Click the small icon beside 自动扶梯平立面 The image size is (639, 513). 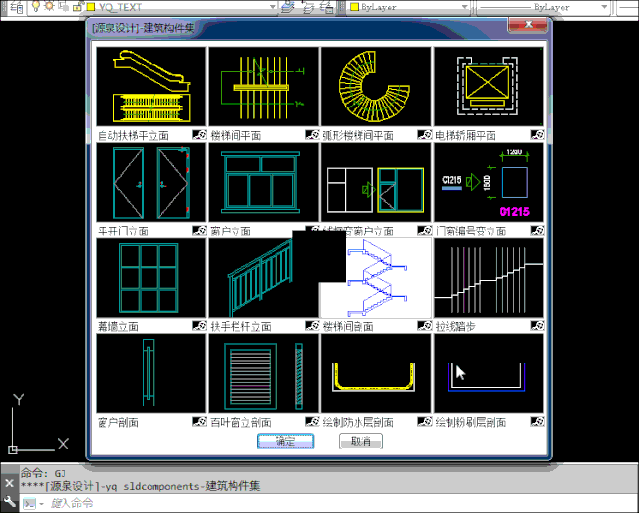click(199, 134)
